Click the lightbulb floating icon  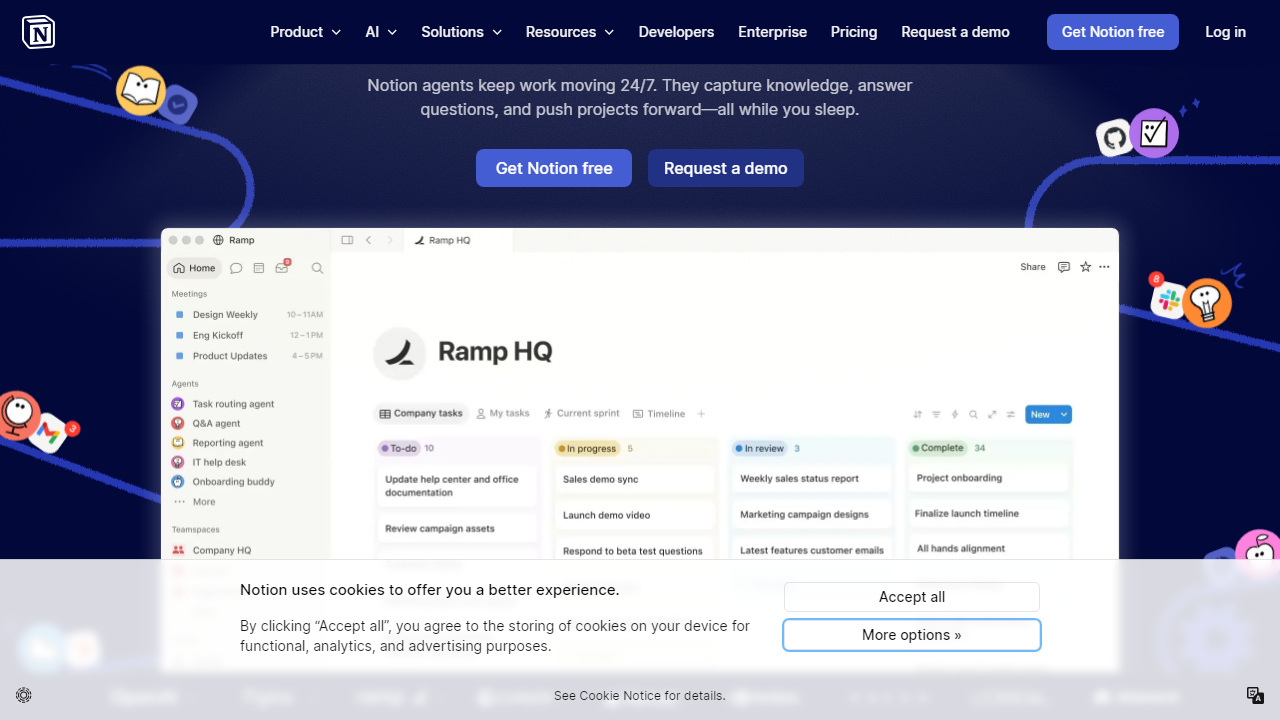tap(1207, 303)
